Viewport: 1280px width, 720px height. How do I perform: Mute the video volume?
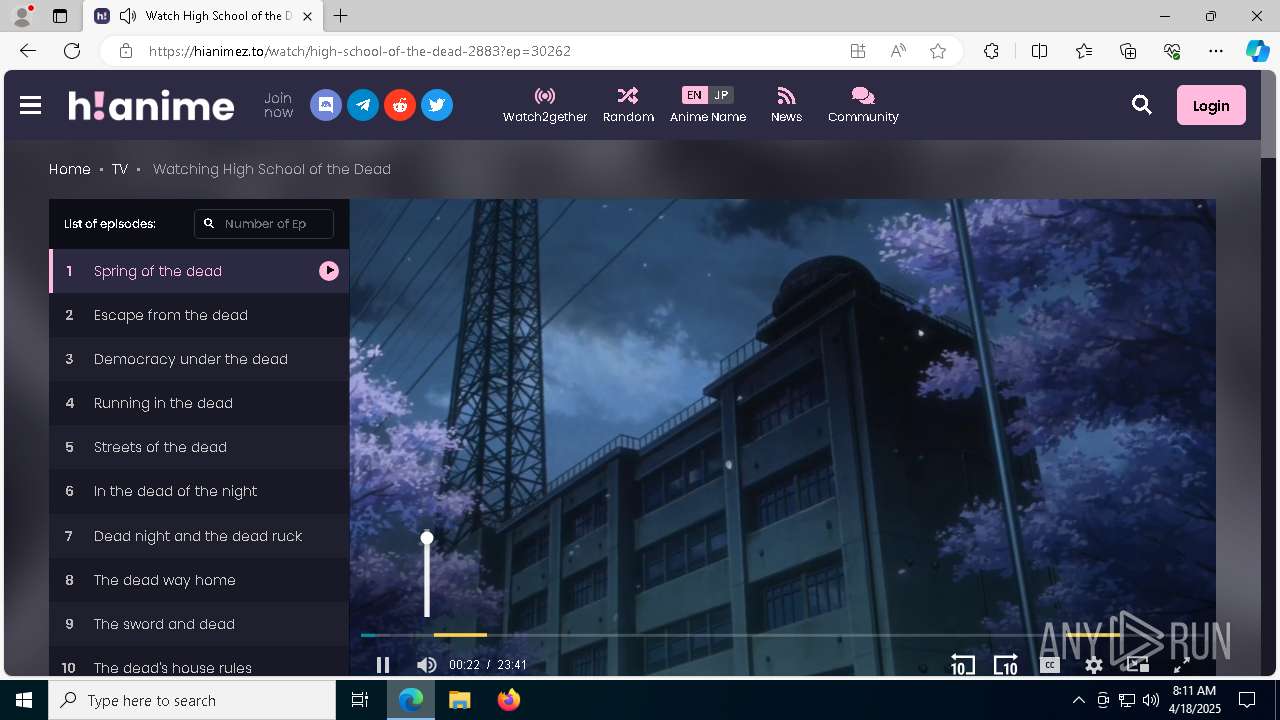pos(427,665)
